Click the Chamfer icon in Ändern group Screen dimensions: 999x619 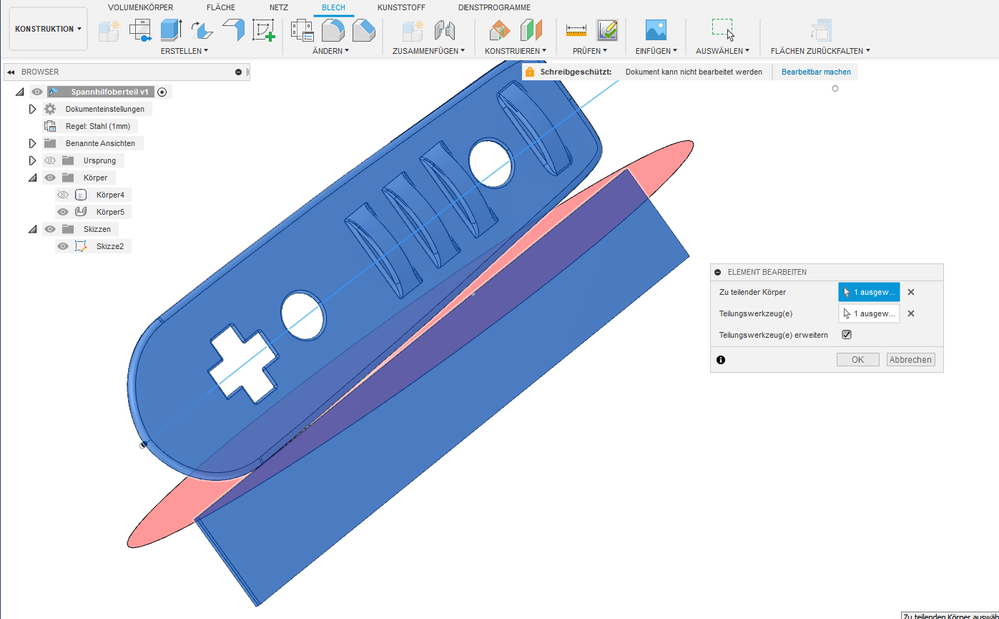point(363,30)
